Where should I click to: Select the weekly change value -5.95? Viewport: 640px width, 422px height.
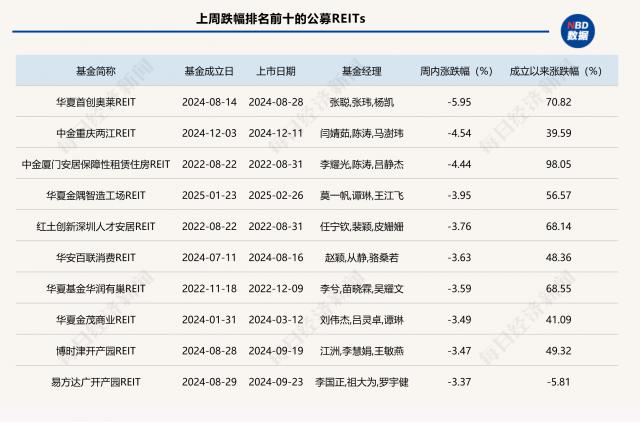[459, 102]
